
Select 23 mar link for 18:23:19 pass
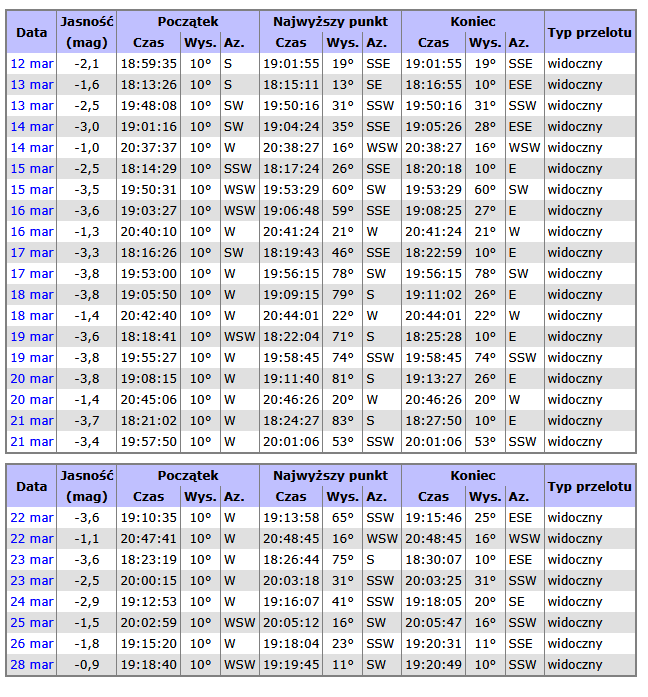point(32,559)
